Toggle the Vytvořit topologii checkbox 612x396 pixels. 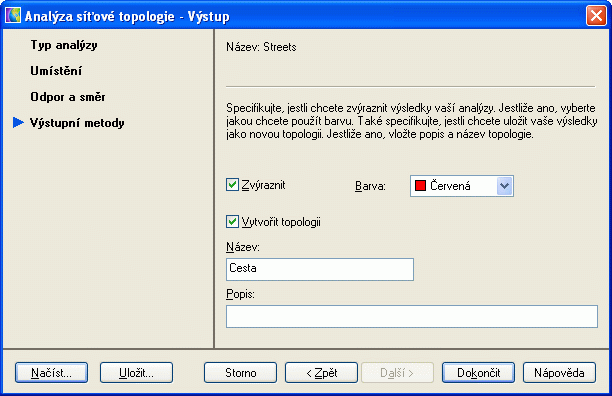232,222
